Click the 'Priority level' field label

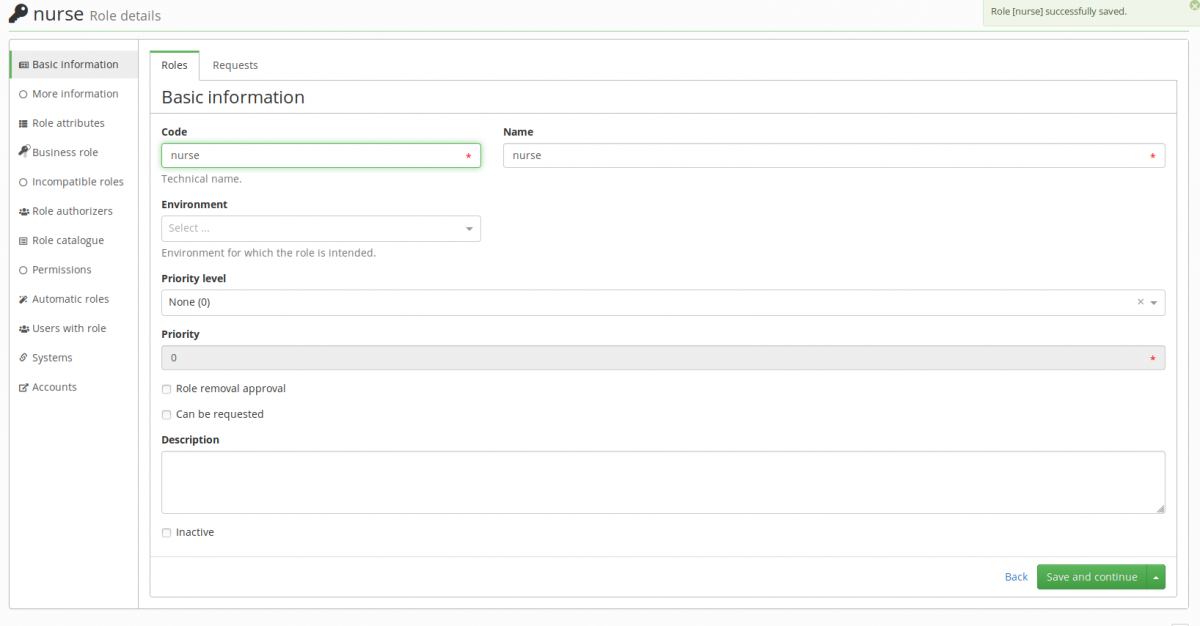[193, 279]
